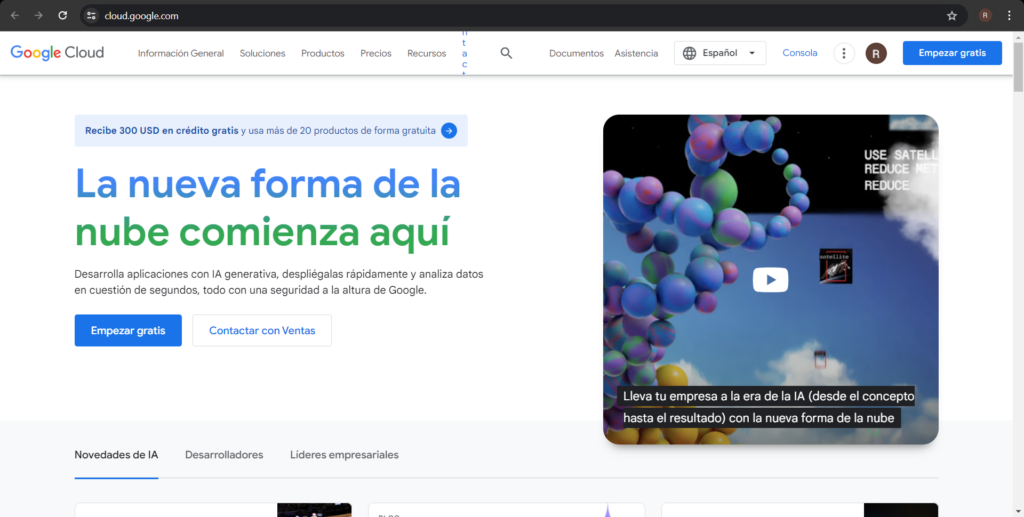Image resolution: width=1024 pixels, height=517 pixels.
Task: Open Información General menu
Action: tap(181, 54)
